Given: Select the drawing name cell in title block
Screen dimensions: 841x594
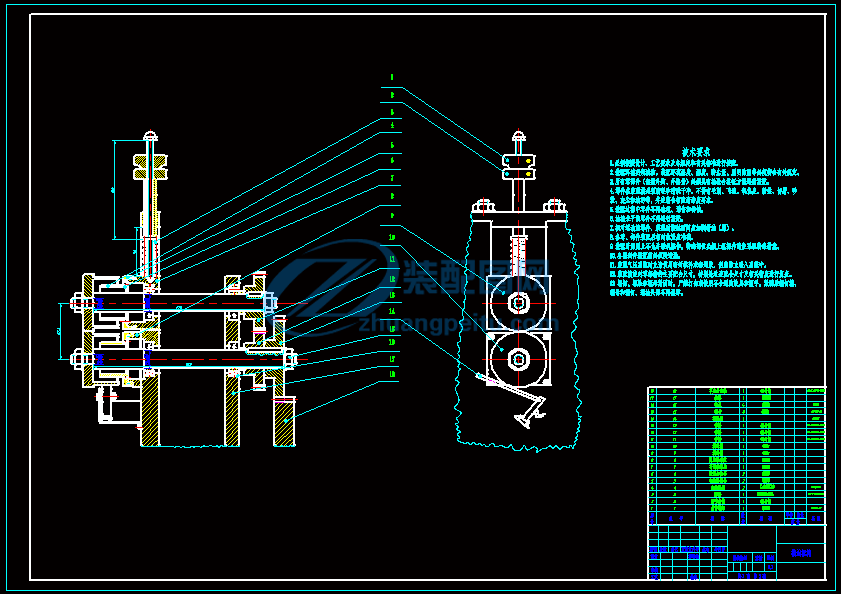Looking at the screenshot, I should (801, 553).
